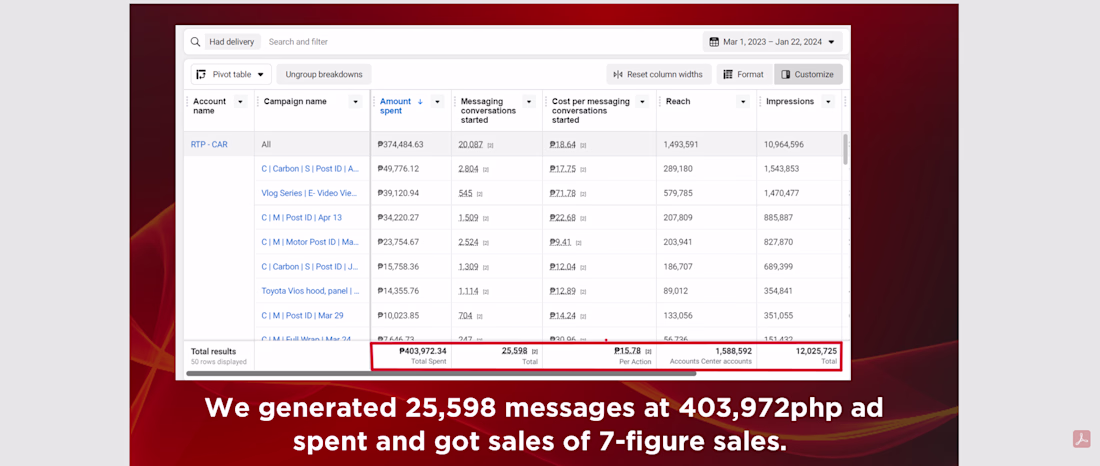Click the info icon beside 20,087
The width and height of the screenshot is (1100, 466).
pyautogui.click(x=490, y=145)
